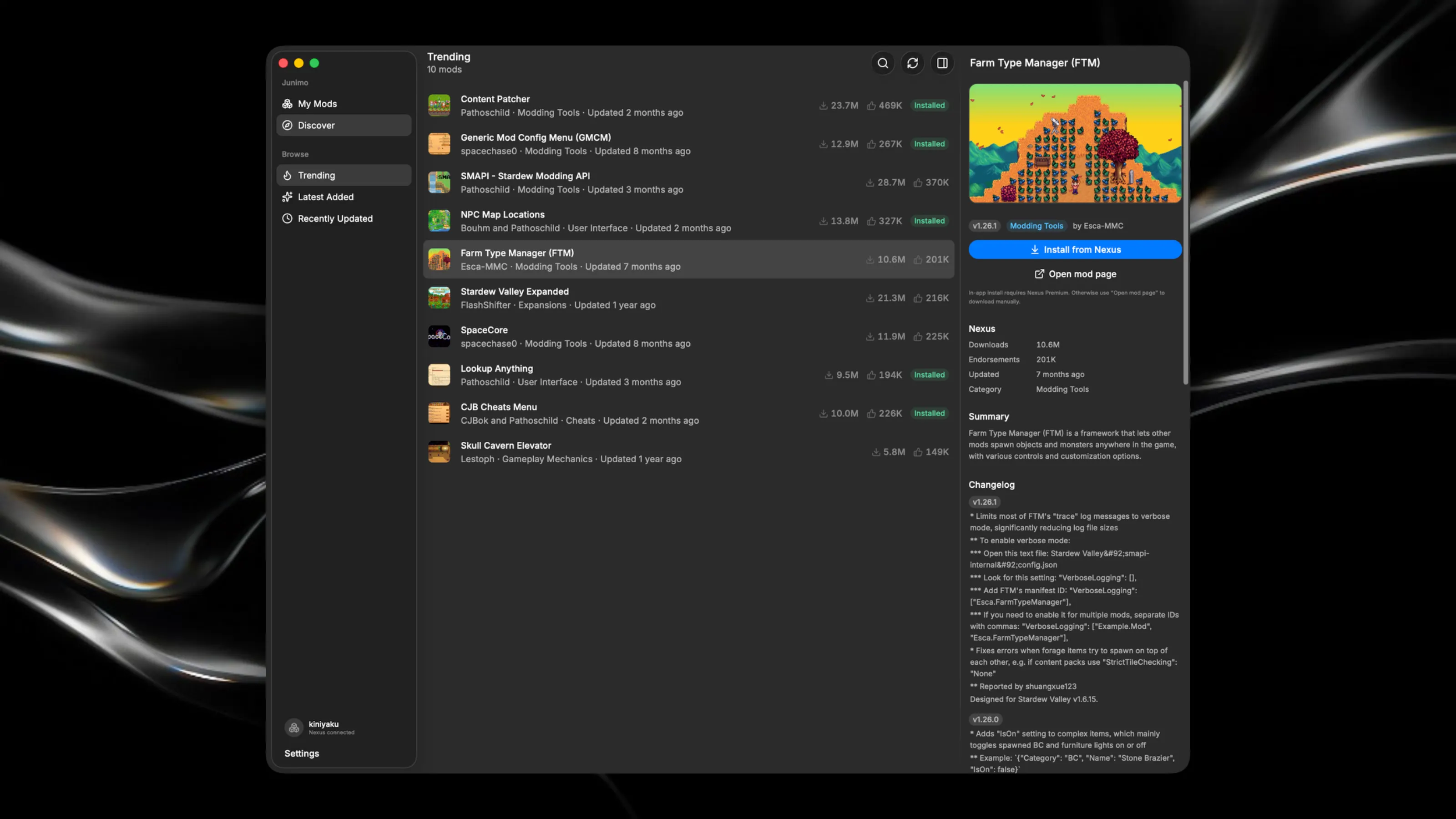The image size is (1456, 819).
Task: Open the Recently Updated list
Action: pyautogui.click(x=344, y=218)
